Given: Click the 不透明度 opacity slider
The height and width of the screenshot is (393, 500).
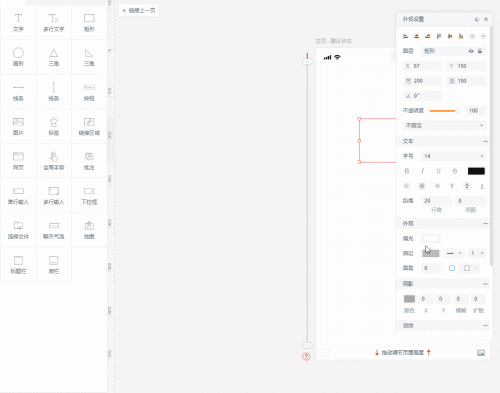Looking at the screenshot, I should click(445, 111).
